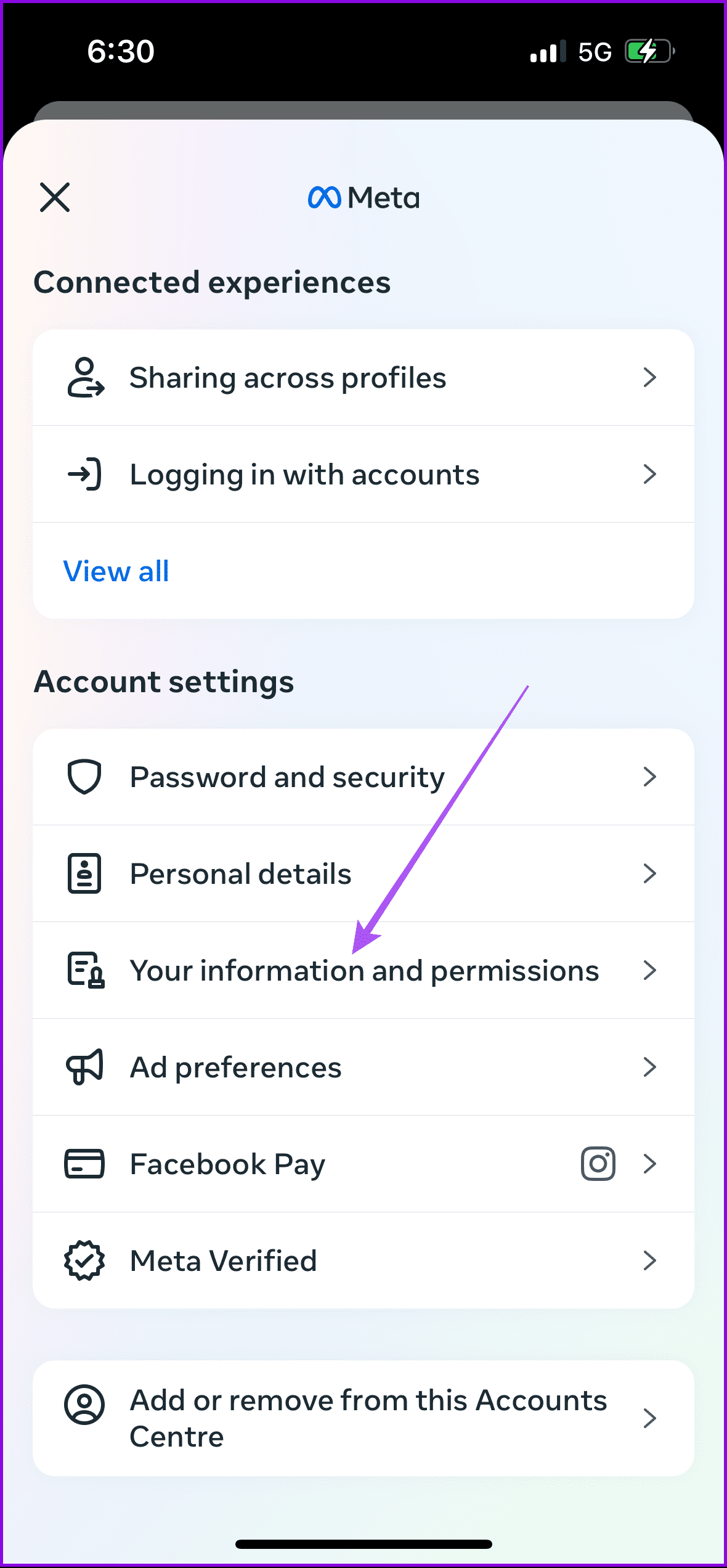Click the payment card icon beside Facebook Pay
727x1568 pixels.
[84, 1164]
